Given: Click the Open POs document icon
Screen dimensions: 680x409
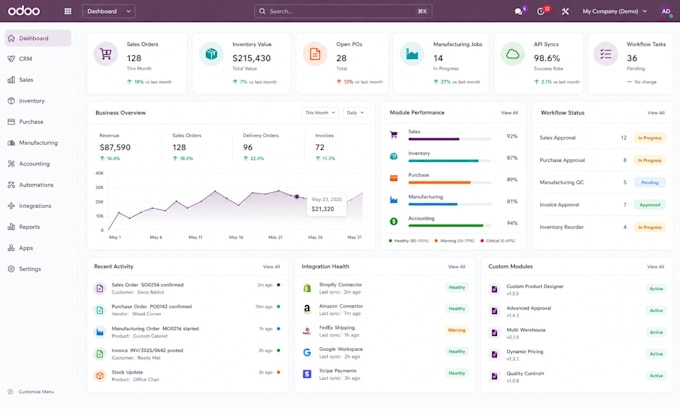Looking at the screenshot, I should click(x=315, y=54).
